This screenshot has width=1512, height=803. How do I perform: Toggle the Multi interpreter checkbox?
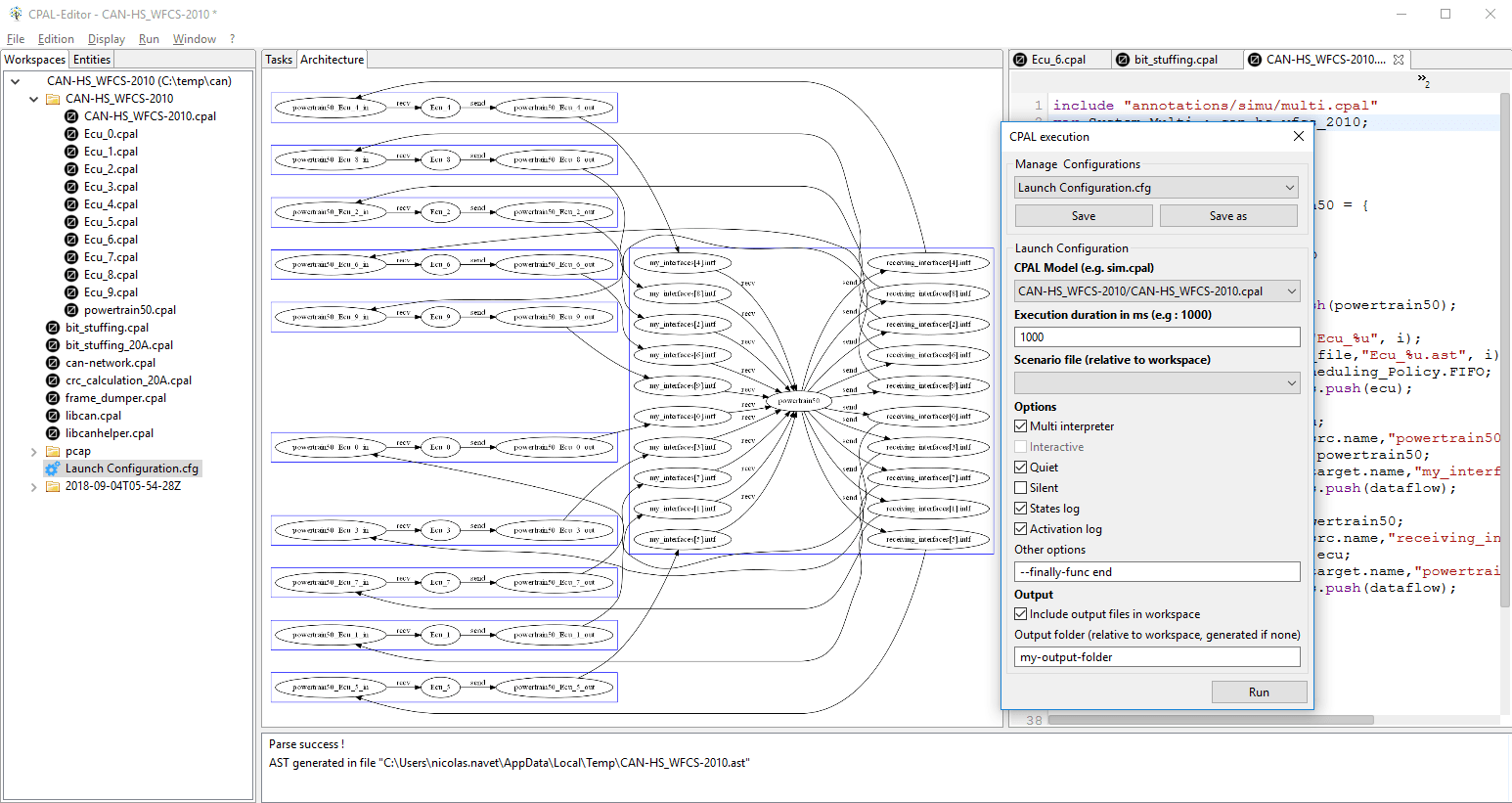point(1021,426)
